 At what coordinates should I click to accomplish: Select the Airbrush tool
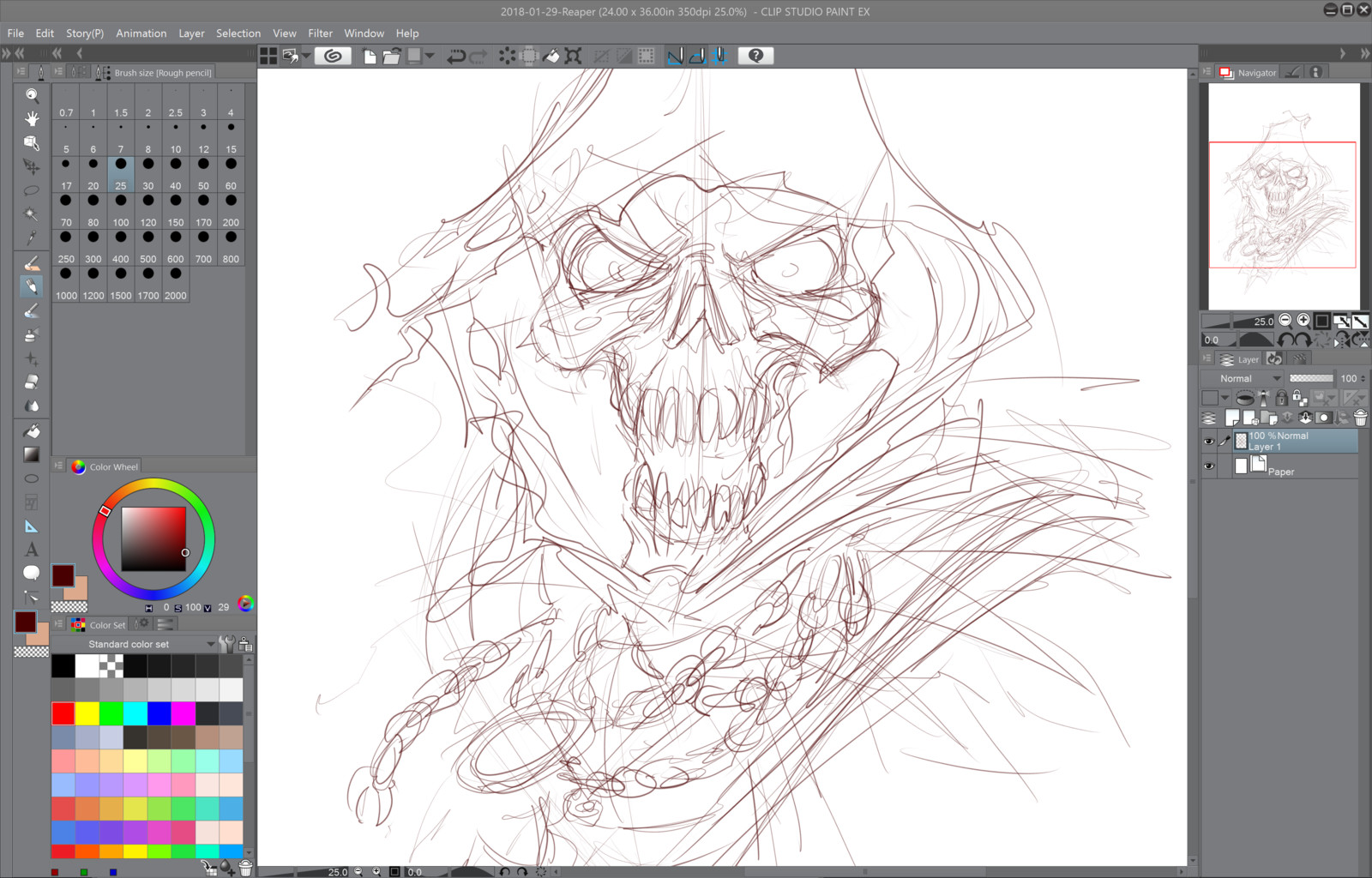(32, 334)
